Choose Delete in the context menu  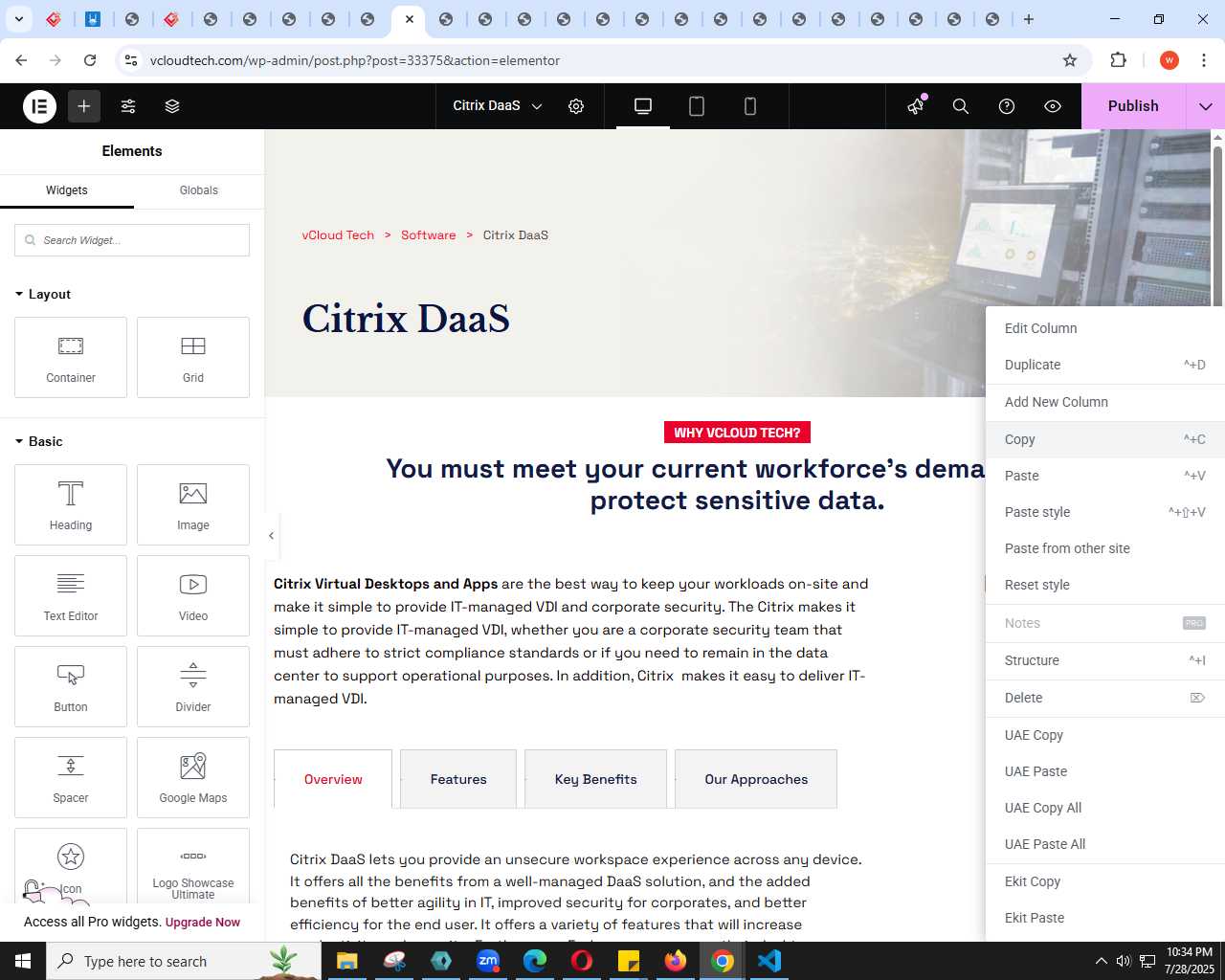(1105, 698)
